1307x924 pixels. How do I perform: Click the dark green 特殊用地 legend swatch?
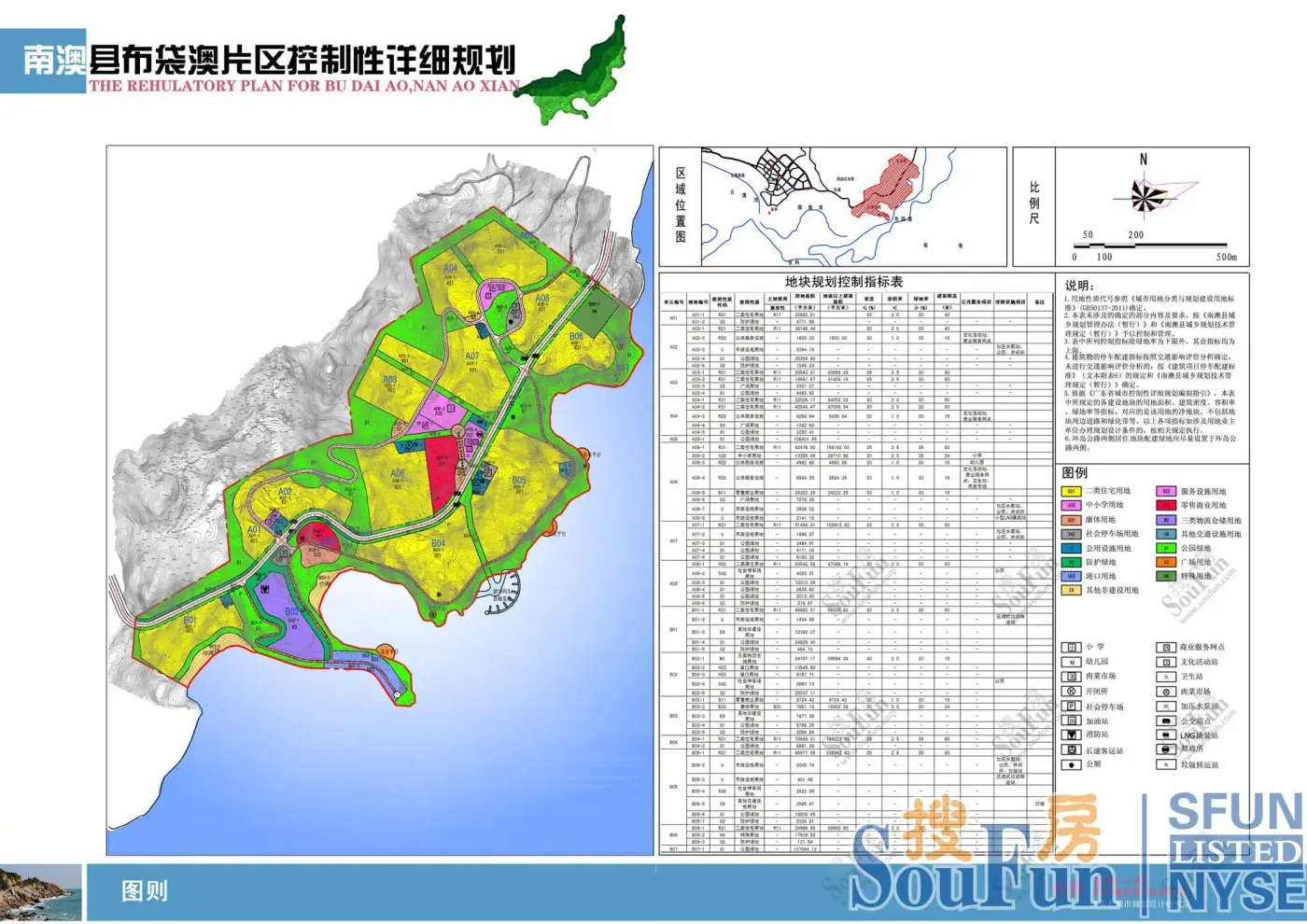pyautogui.click(x=1166, y=576)
